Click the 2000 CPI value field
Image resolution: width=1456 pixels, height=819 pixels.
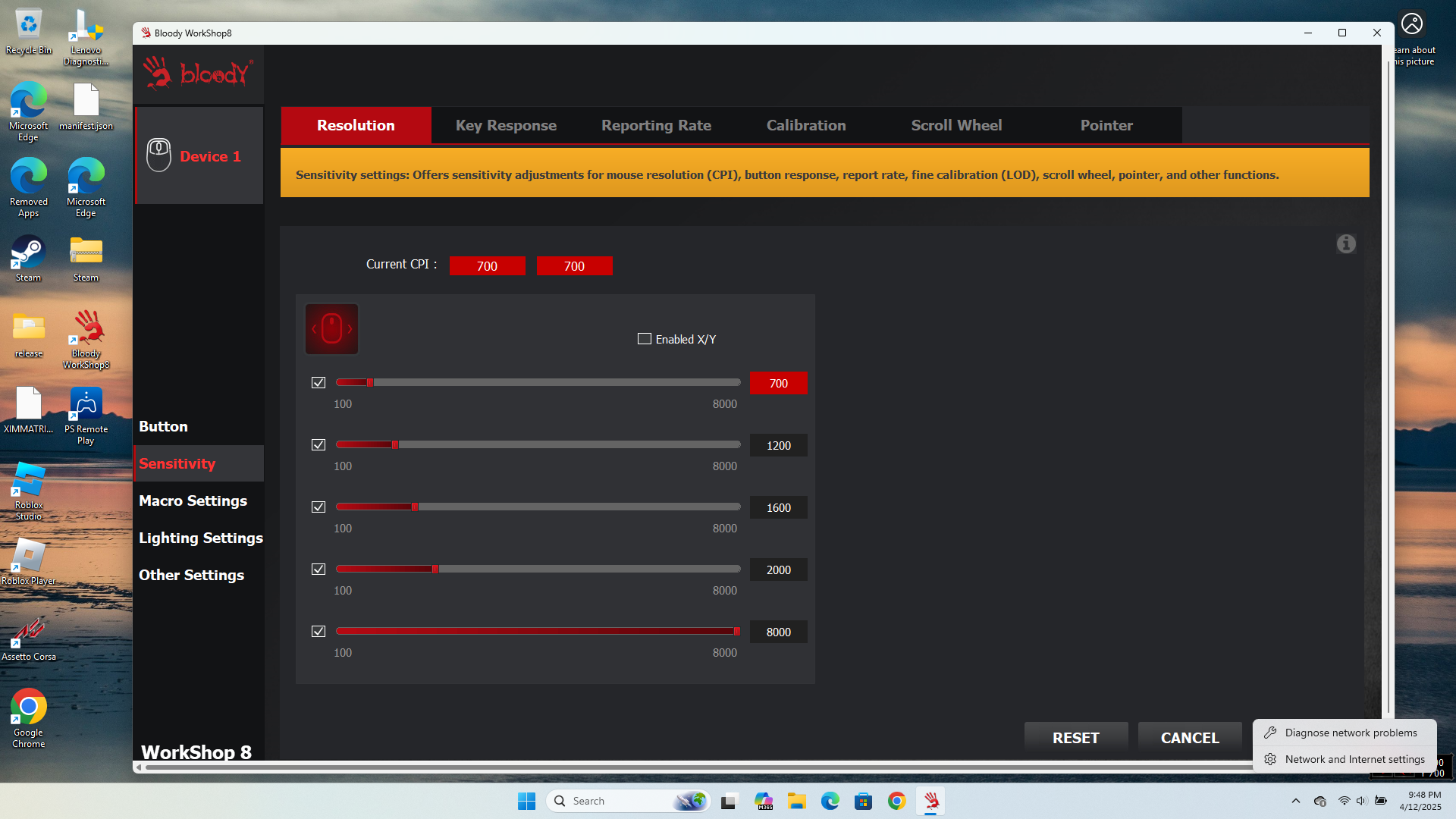(x=778, y=570)
